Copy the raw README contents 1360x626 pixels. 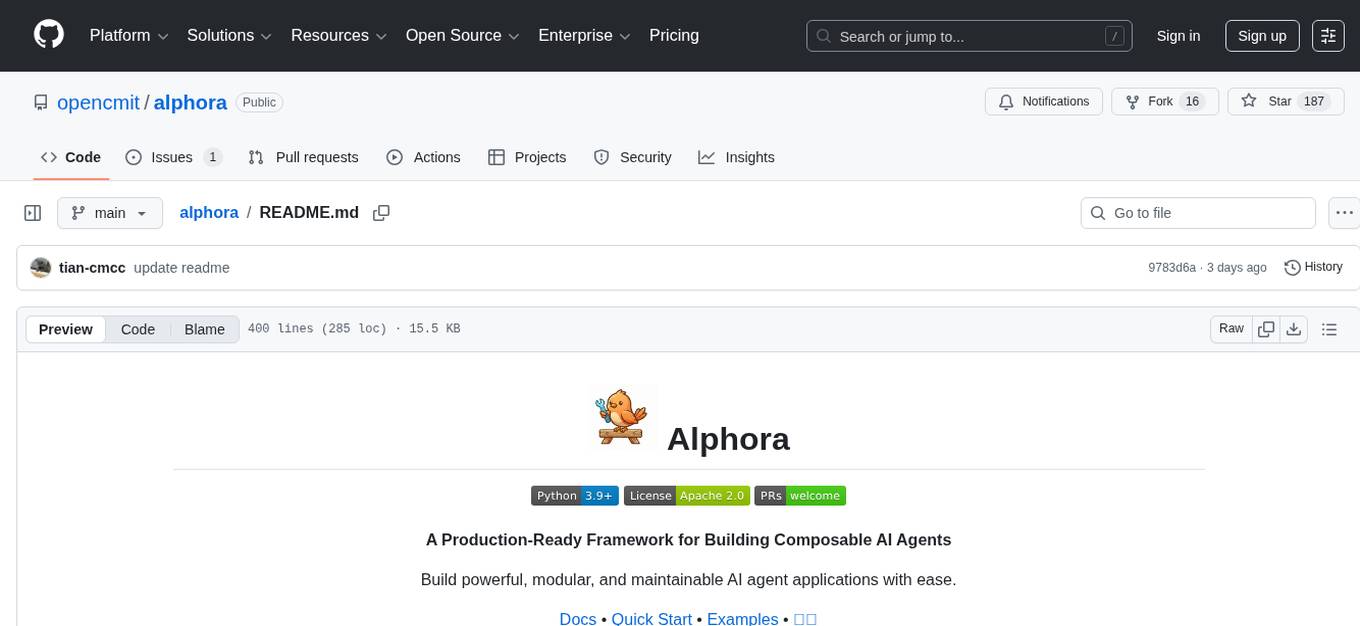point(1266,328)
